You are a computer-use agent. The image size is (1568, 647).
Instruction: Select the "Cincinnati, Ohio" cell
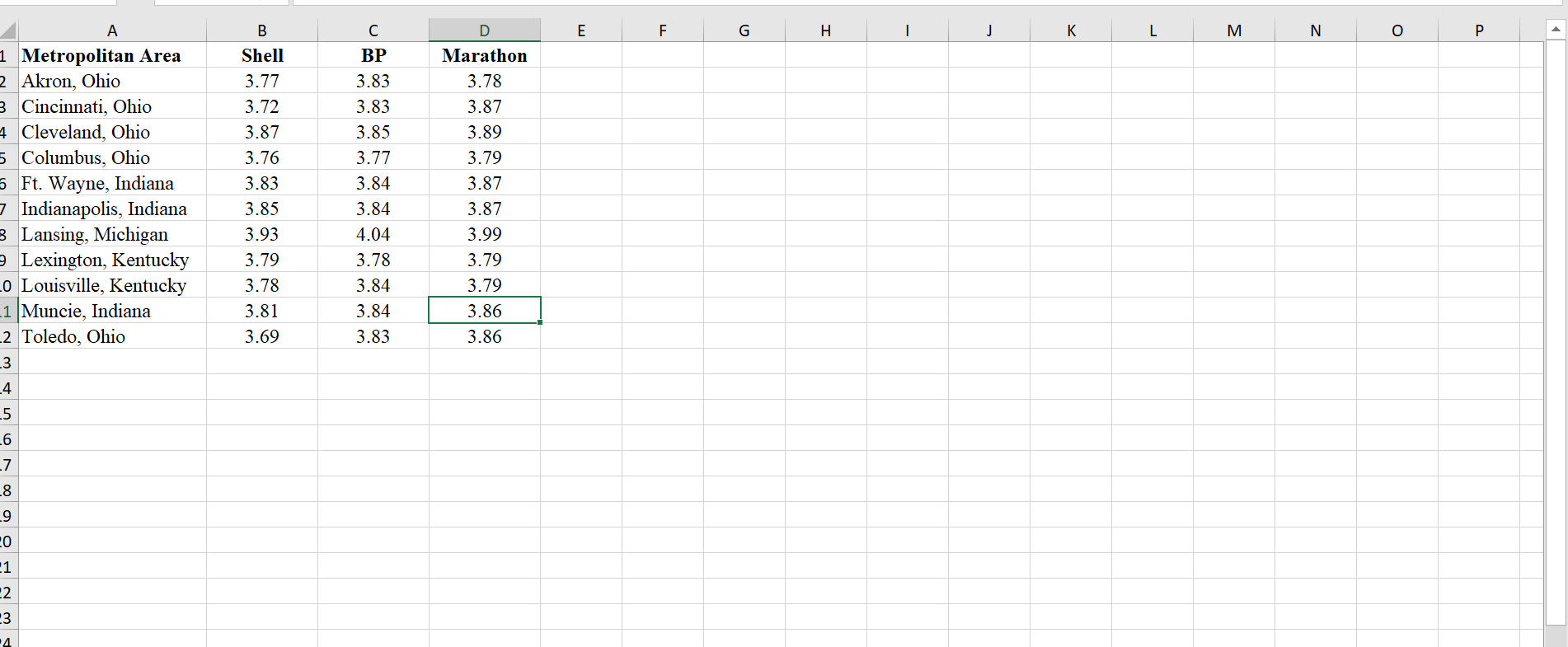[x=112, y=106]
